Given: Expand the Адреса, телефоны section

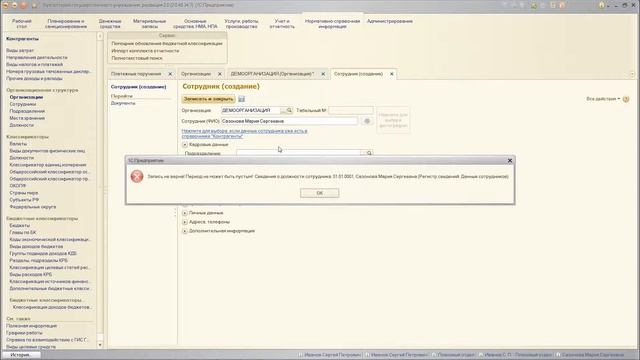Looking at the screenshot, I should pyautogui.click(x=185, y=222).
